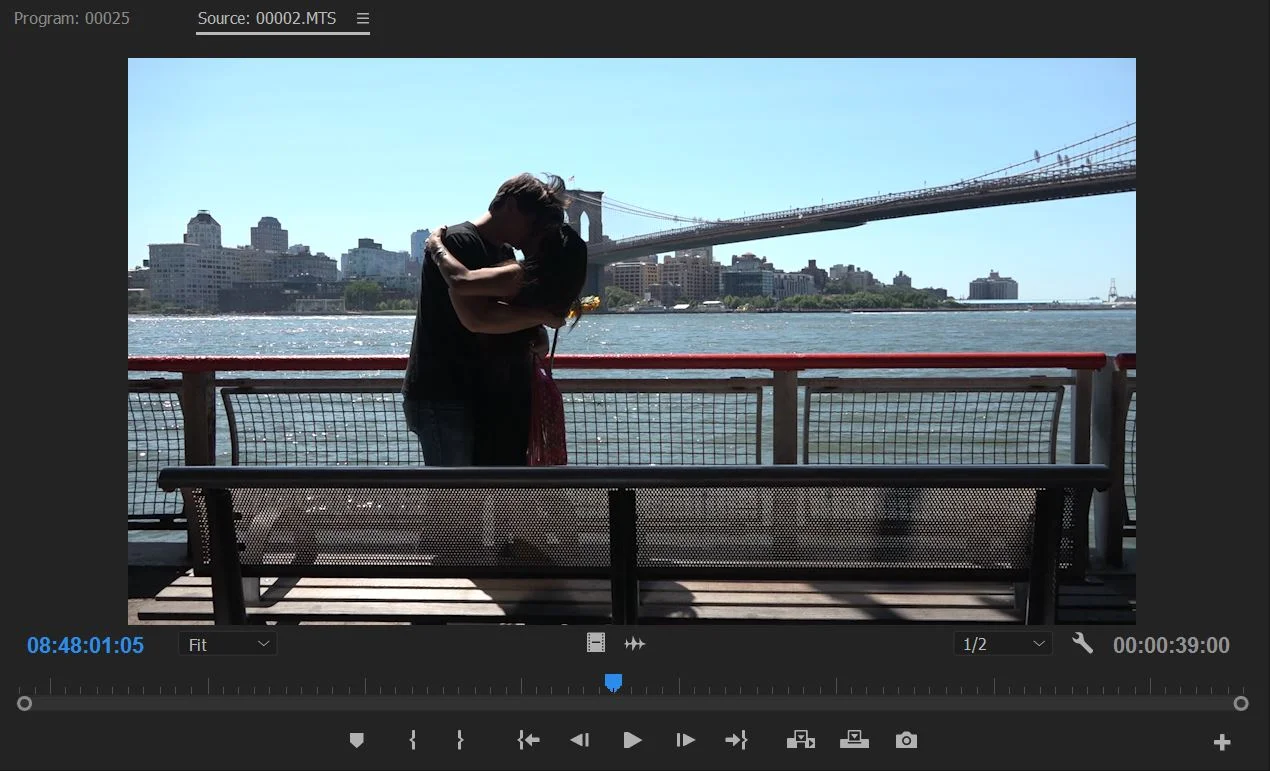Open Settings wrench menu

tap(1083, 643)
